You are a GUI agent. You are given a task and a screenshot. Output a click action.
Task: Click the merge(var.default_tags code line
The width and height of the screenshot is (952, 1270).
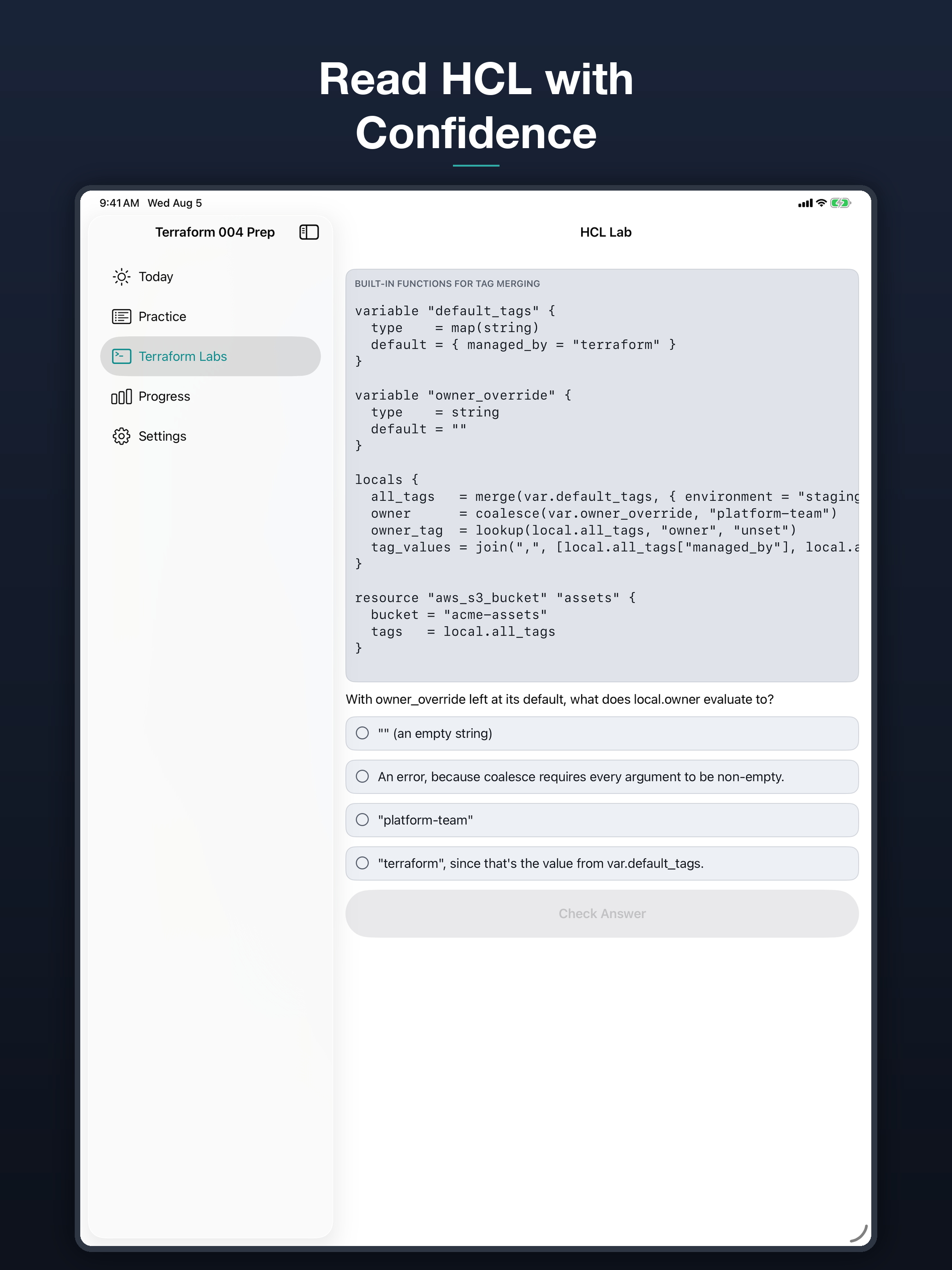614,496
